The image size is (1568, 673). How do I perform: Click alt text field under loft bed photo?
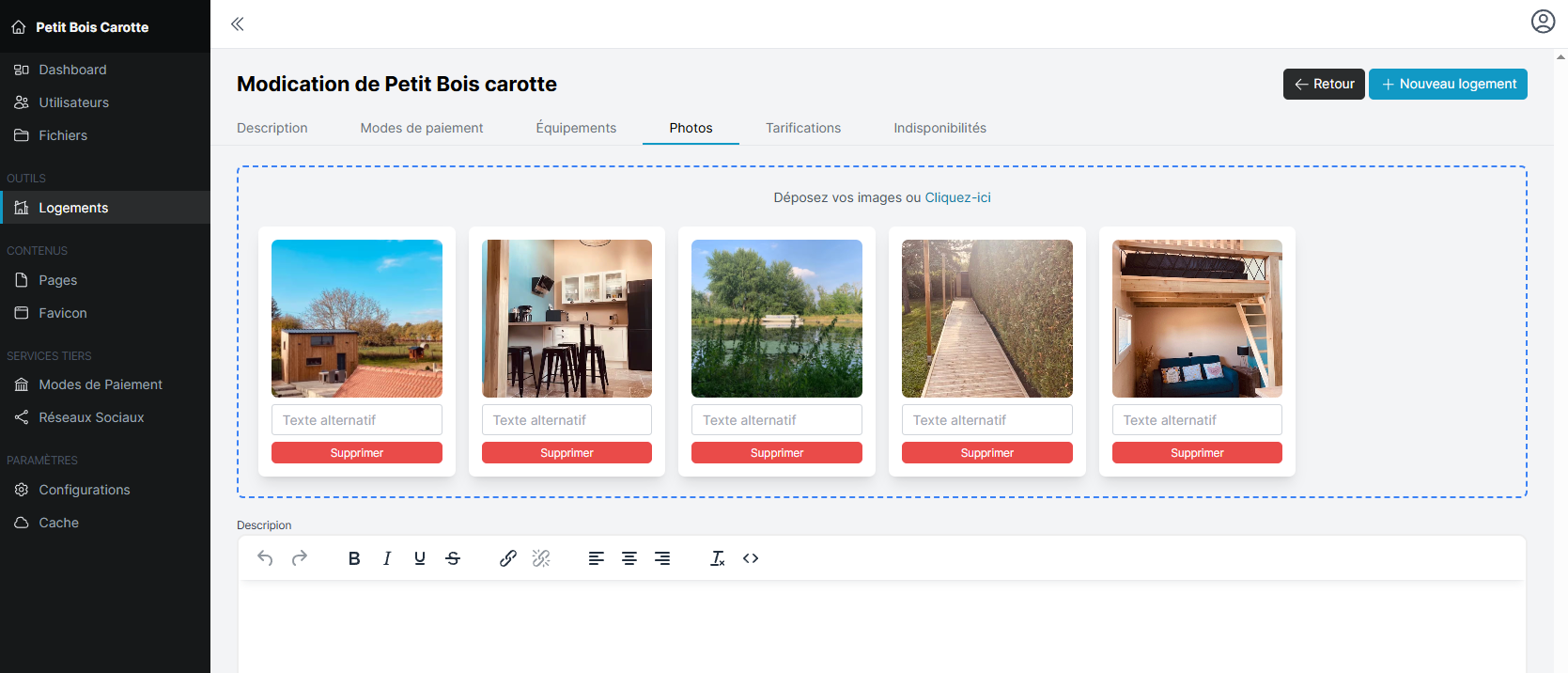[1197, 420]
